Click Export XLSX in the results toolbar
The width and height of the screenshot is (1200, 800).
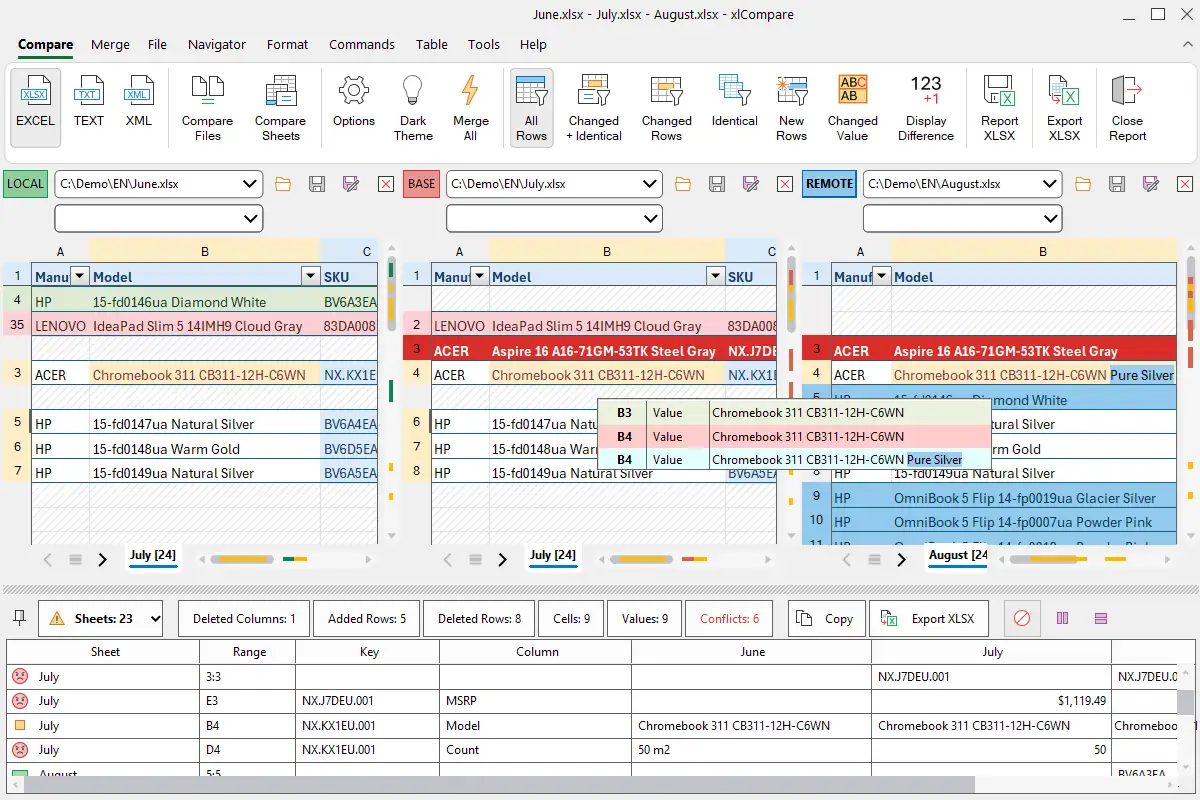[x=929, y=619]
